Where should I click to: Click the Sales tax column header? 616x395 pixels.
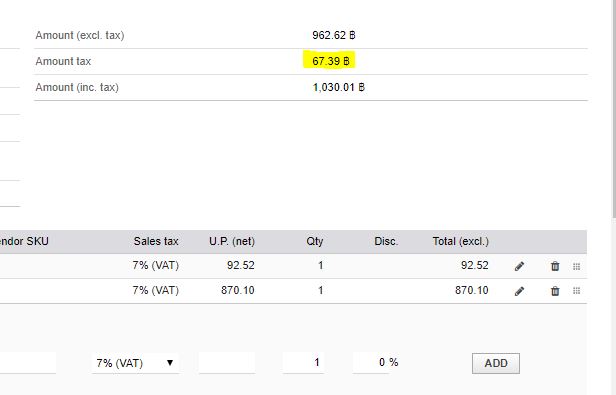click(156, 241)
